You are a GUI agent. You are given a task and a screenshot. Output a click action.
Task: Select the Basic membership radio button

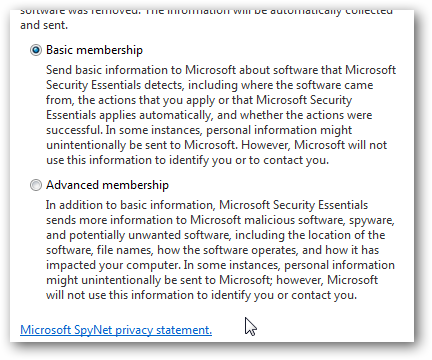[x=36, y=50]
